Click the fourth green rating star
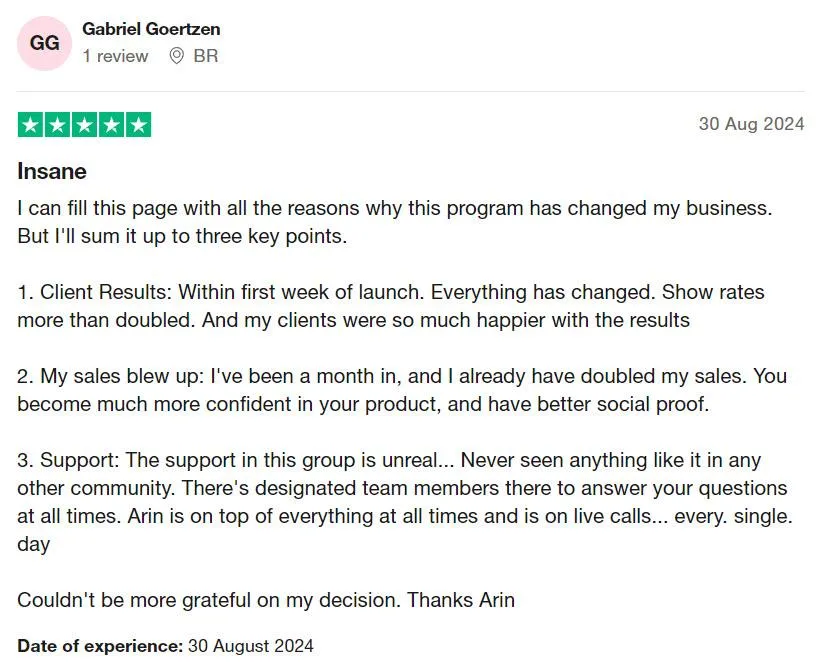Screen dimensions: 820x667 pyautogui.click(x=111, y=125)
